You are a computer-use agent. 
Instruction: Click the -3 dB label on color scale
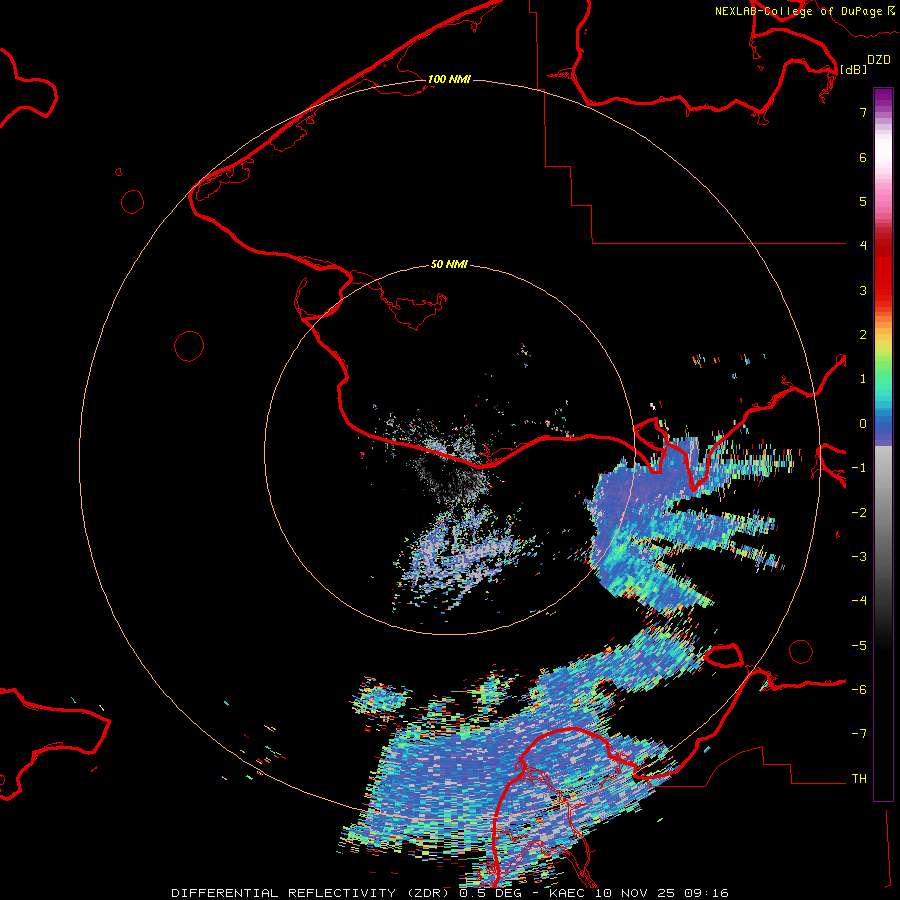tap(859, 557)
